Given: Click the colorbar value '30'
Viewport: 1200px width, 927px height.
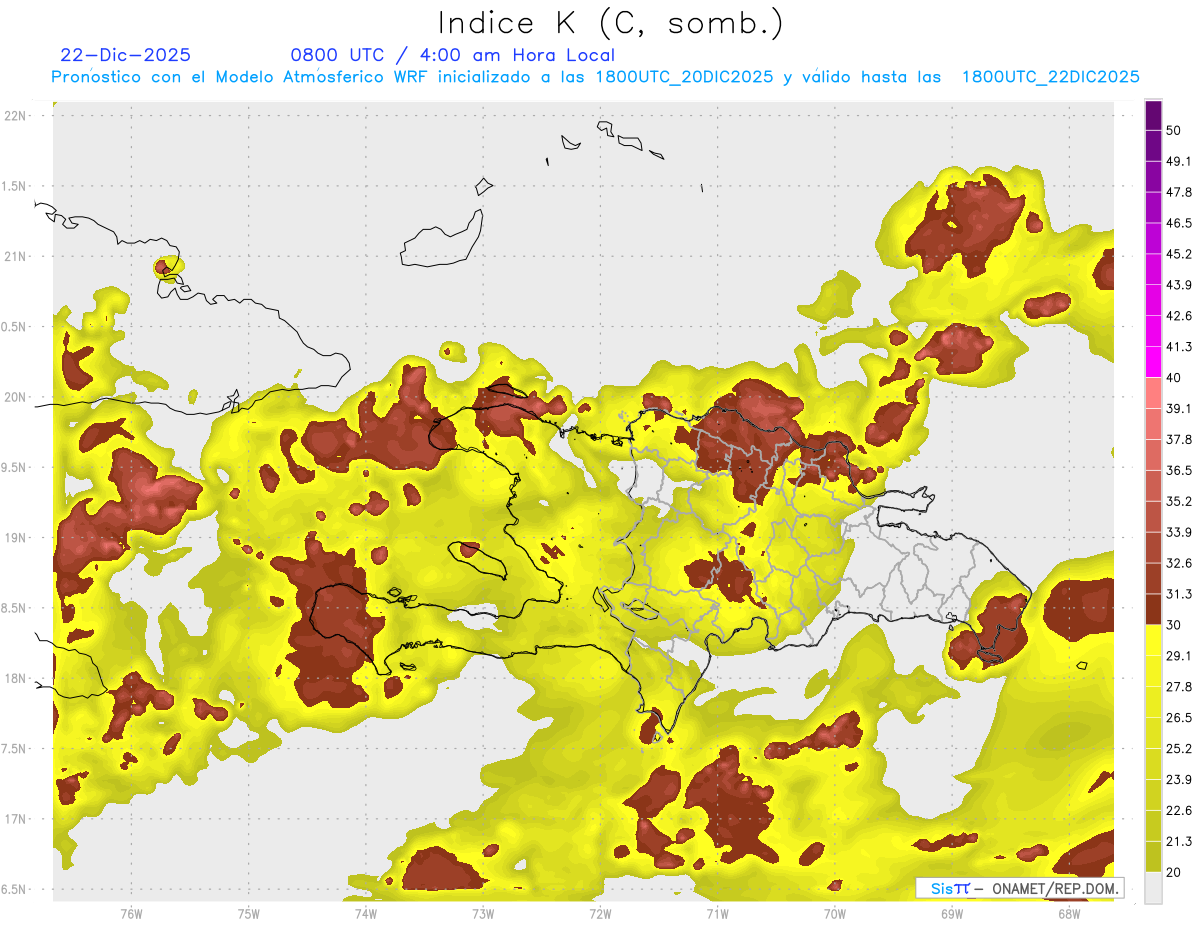Looking at the screenshot, I should (1175, 625).
